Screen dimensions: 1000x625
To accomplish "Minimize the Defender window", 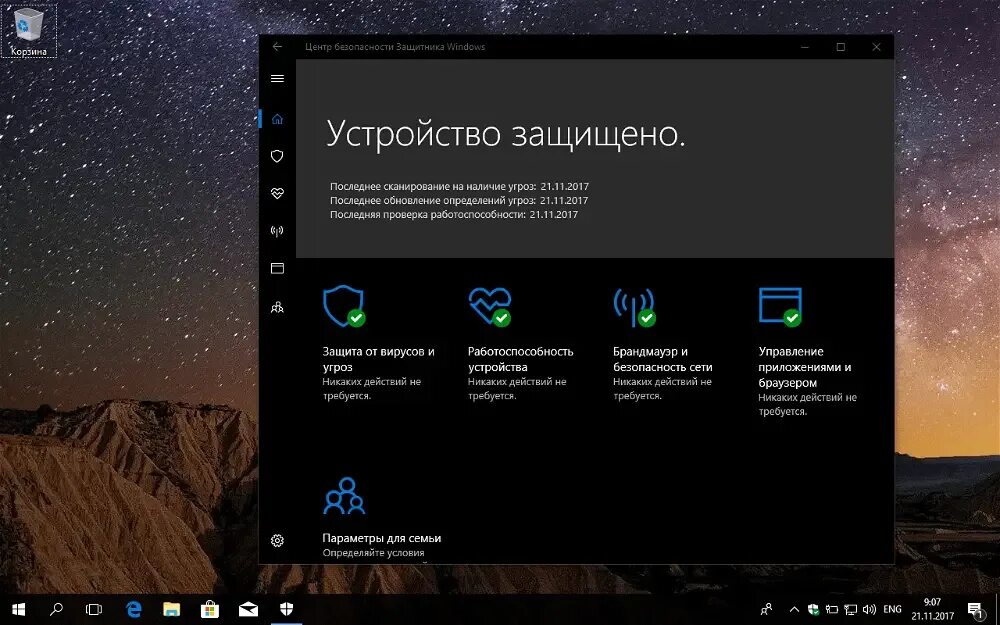I will click(x=805, y=47).
